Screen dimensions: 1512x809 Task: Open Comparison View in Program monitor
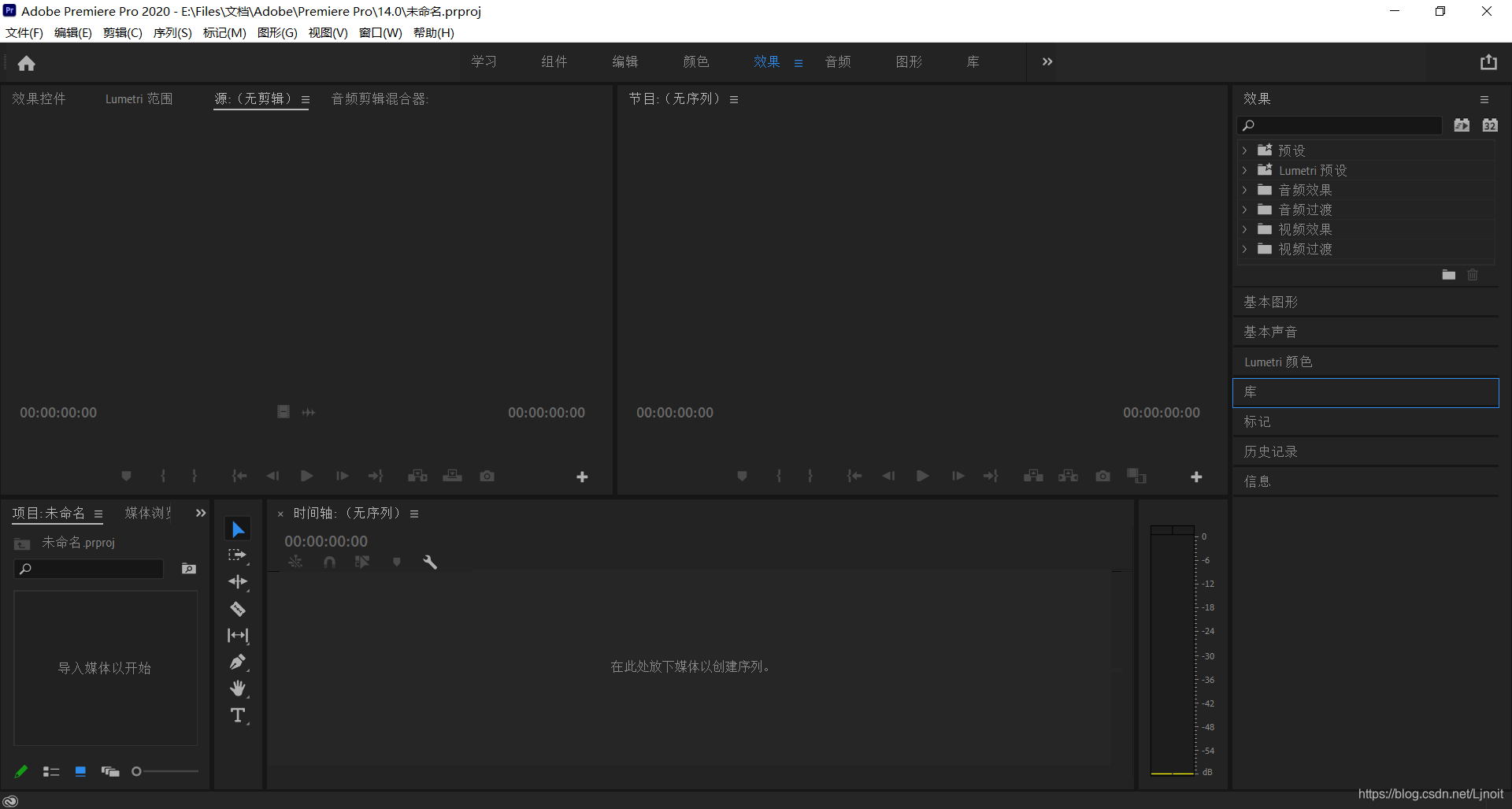(x=1137, y=476)
